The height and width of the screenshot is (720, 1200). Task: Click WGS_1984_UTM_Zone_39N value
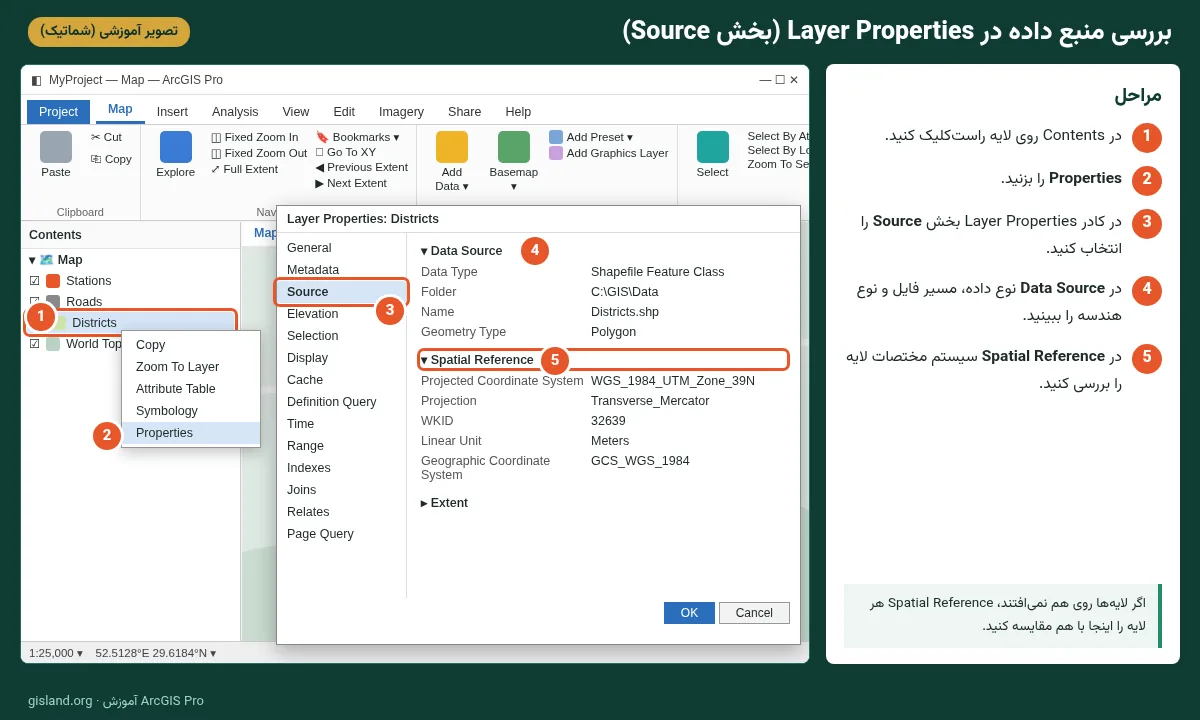[673, 381]
